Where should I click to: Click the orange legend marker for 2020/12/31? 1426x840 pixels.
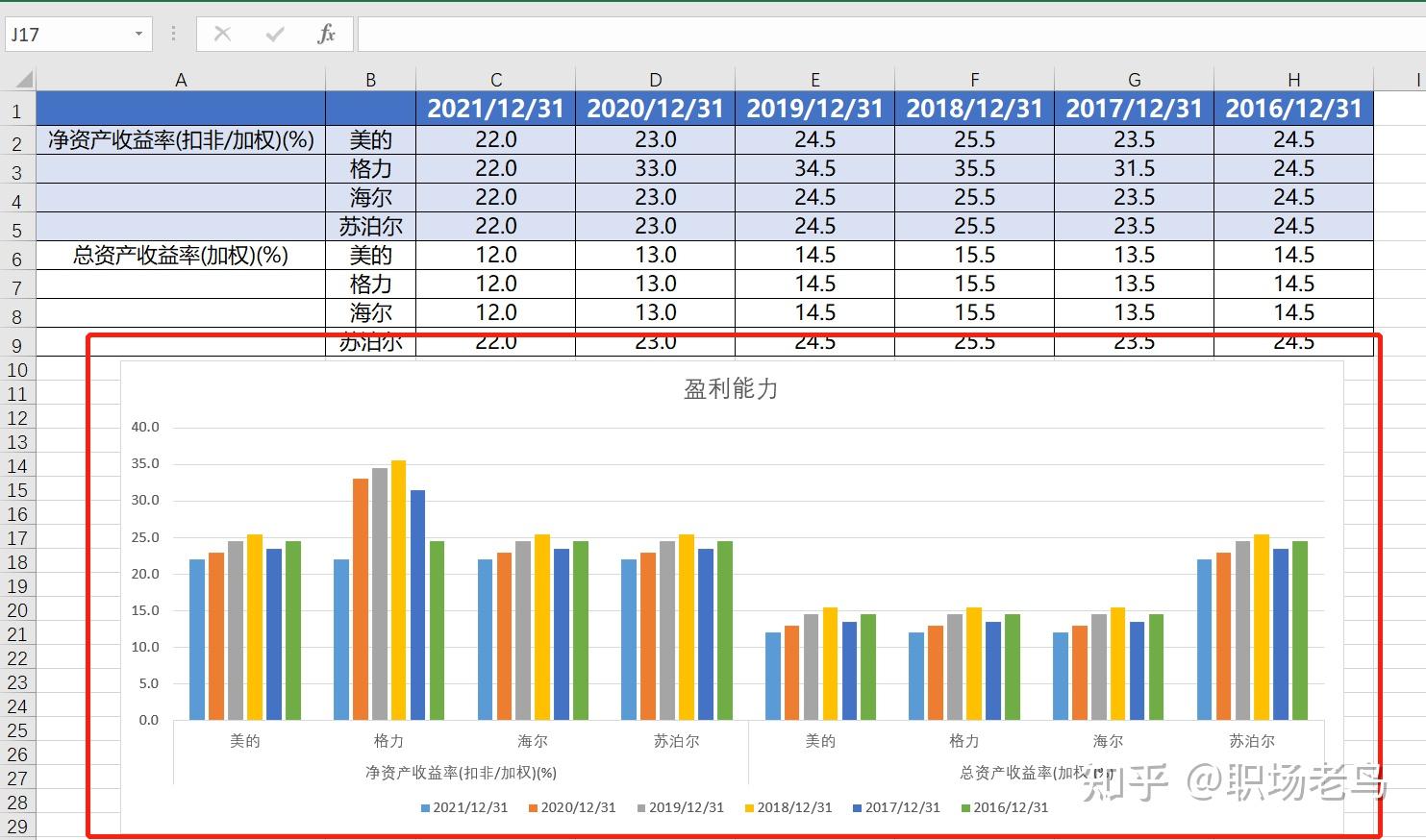[x=532, y=807]
